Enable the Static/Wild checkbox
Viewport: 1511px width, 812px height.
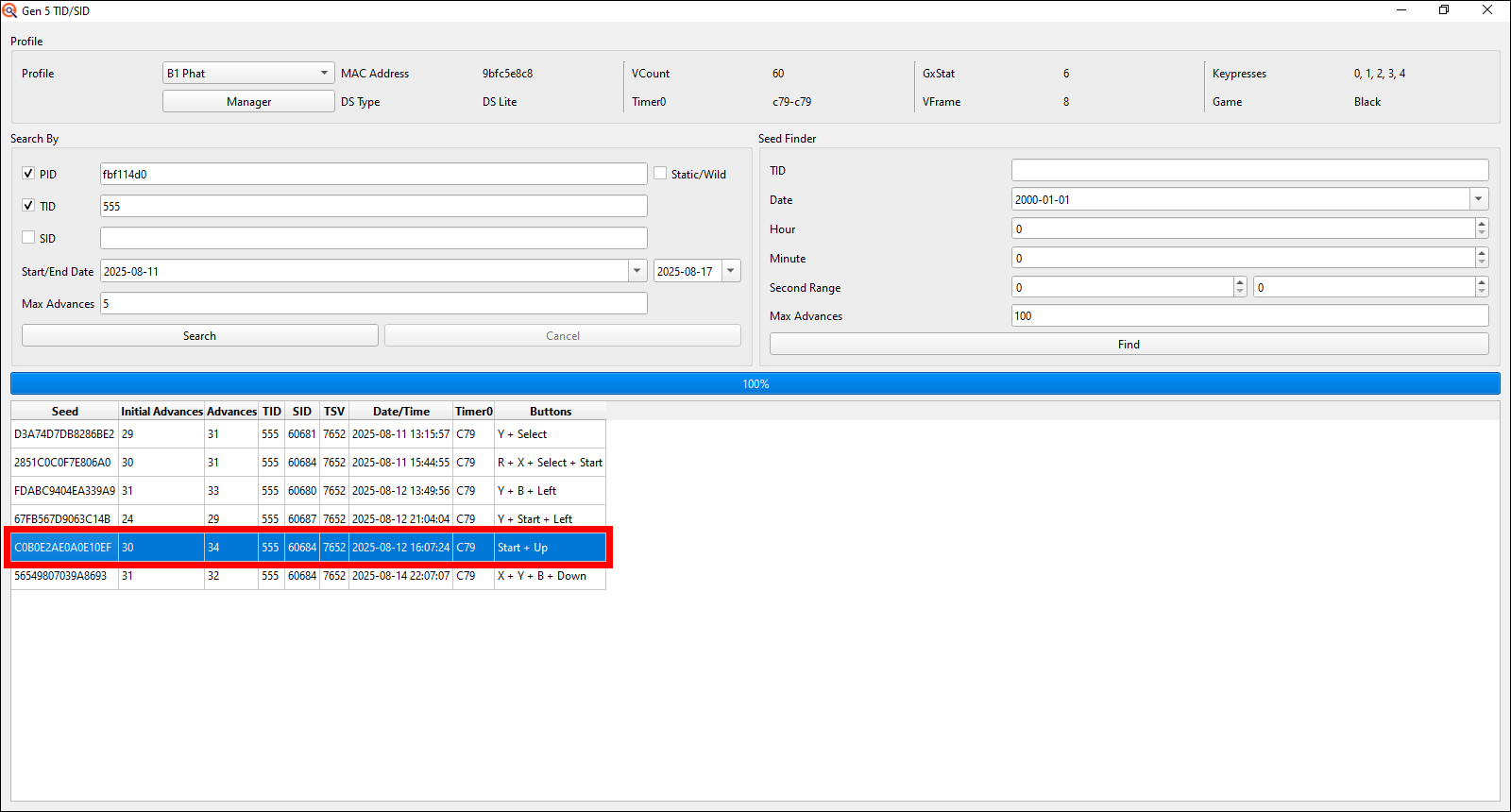coord(660,174)
